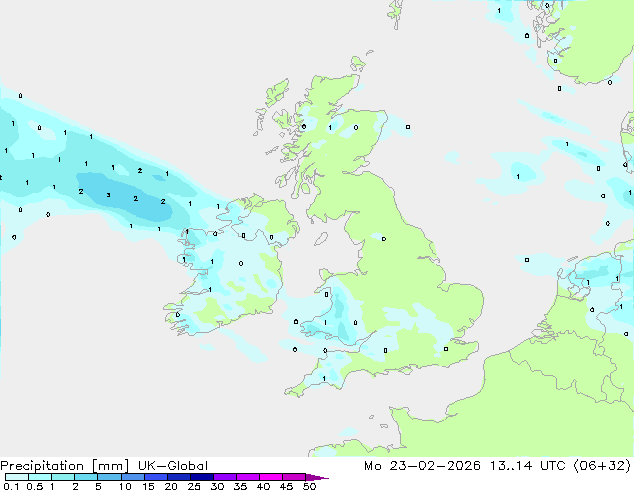Click the 20–25 mm dark blue swatch
Image resolution: width=634 pixels, height=490 pixels.
(178, 477)
